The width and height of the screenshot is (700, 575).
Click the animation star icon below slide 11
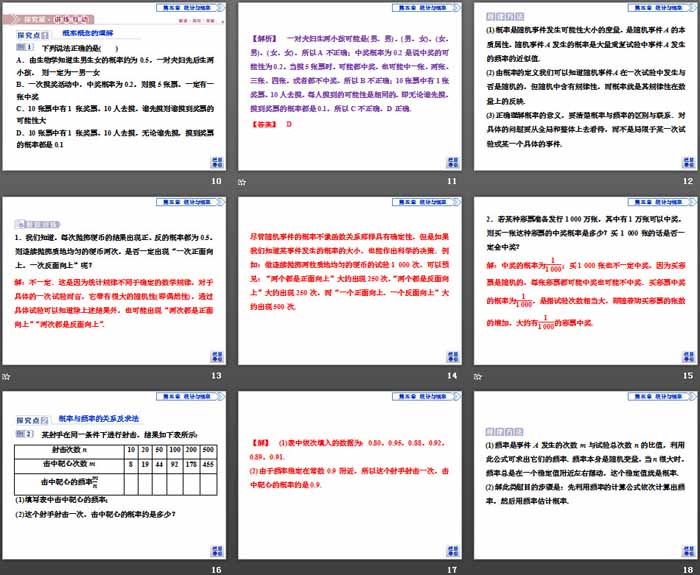pos(242,182)
